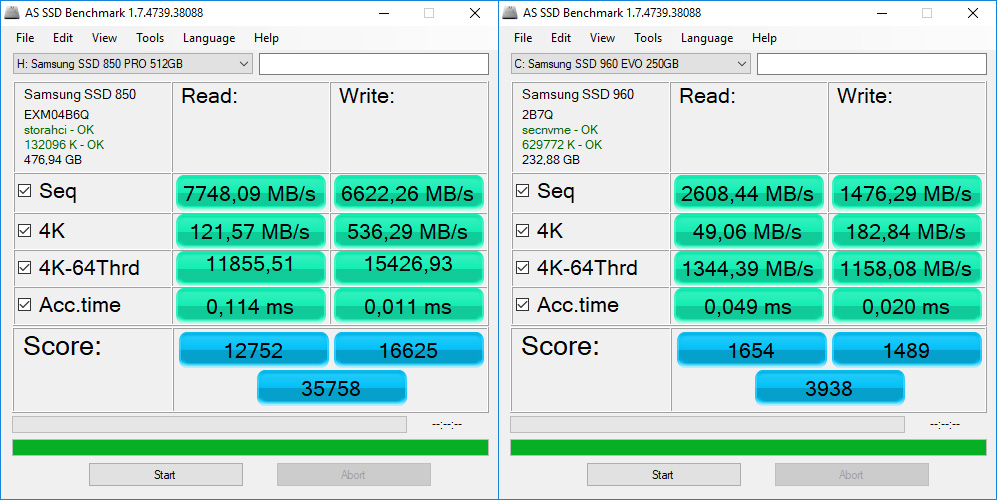Screen dimensions: 997x500
Task: Click the 1489 write score
Action: coord(907,349)
